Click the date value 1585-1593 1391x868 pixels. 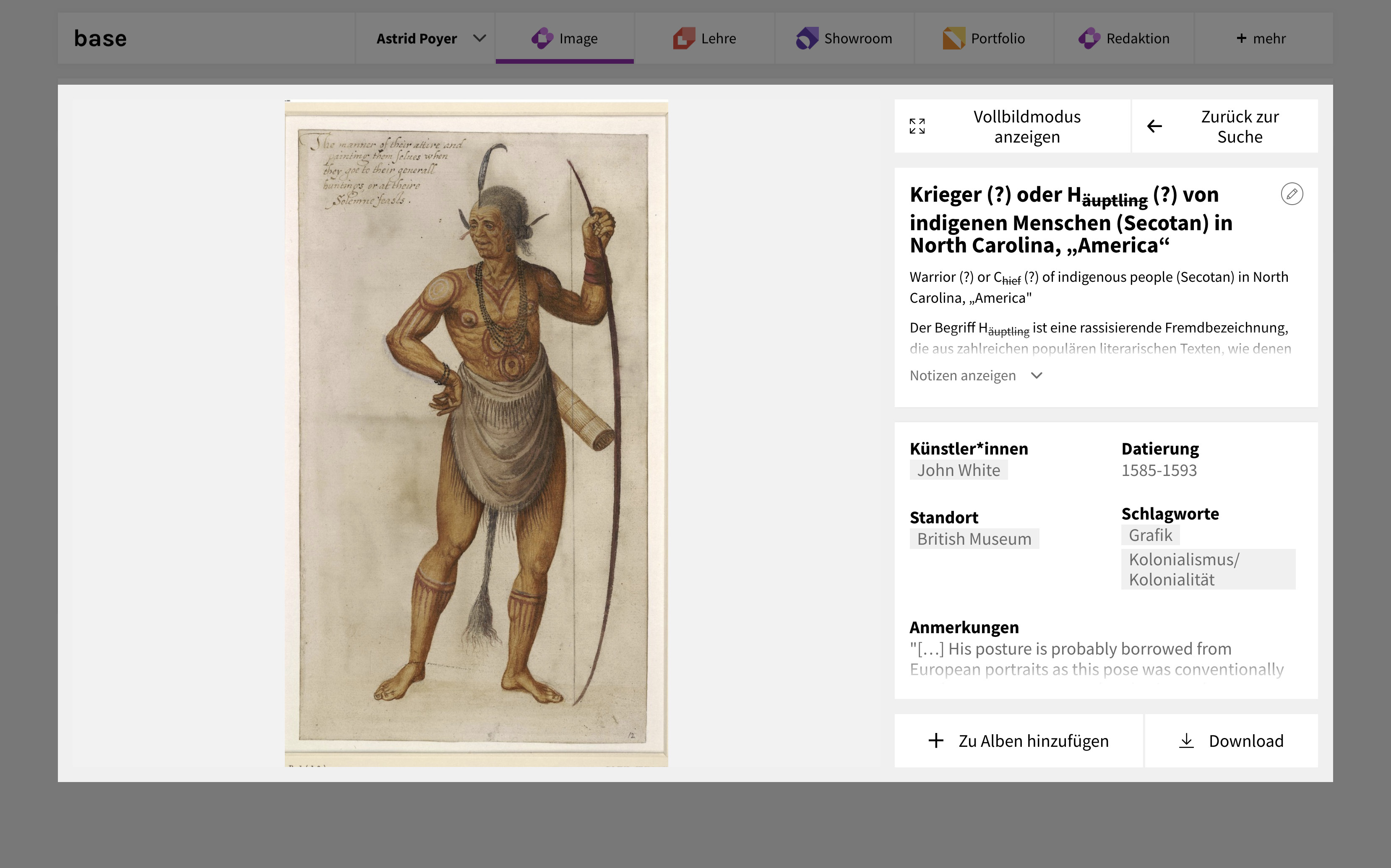(1159, 470)
